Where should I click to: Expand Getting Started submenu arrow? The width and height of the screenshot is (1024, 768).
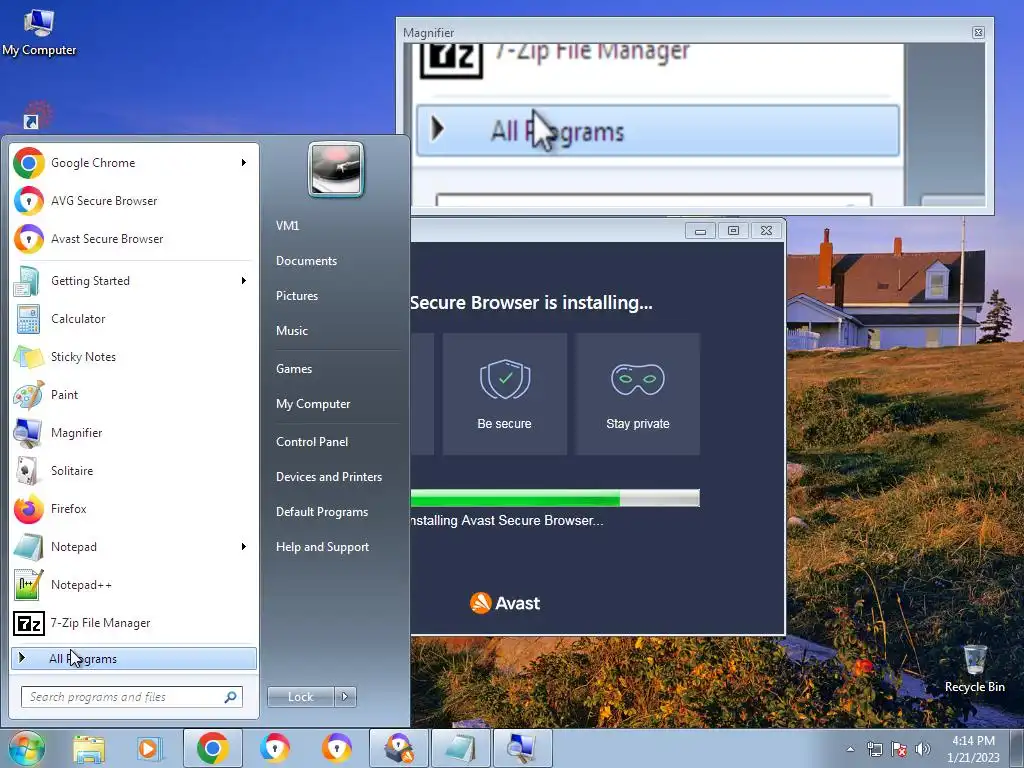coord(244,281)
